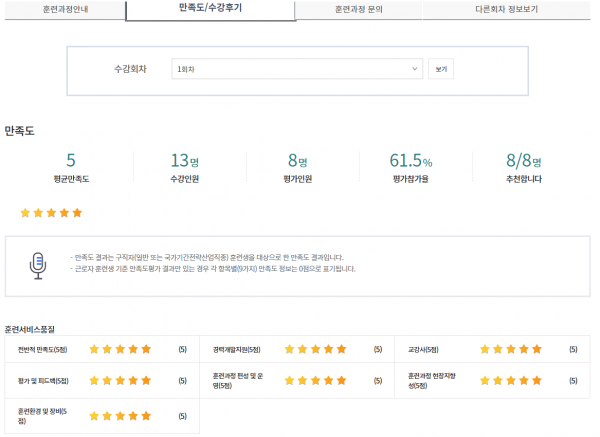Click the 보기 button
The image size is (600, 437).
[x=441, y=69]
